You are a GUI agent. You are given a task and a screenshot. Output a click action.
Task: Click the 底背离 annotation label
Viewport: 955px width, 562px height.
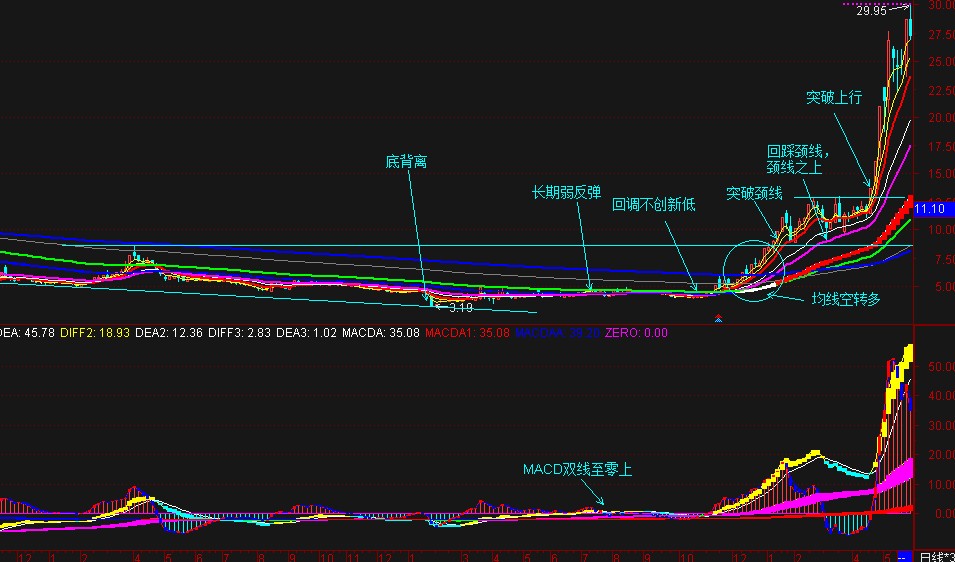tap(407, 162)
